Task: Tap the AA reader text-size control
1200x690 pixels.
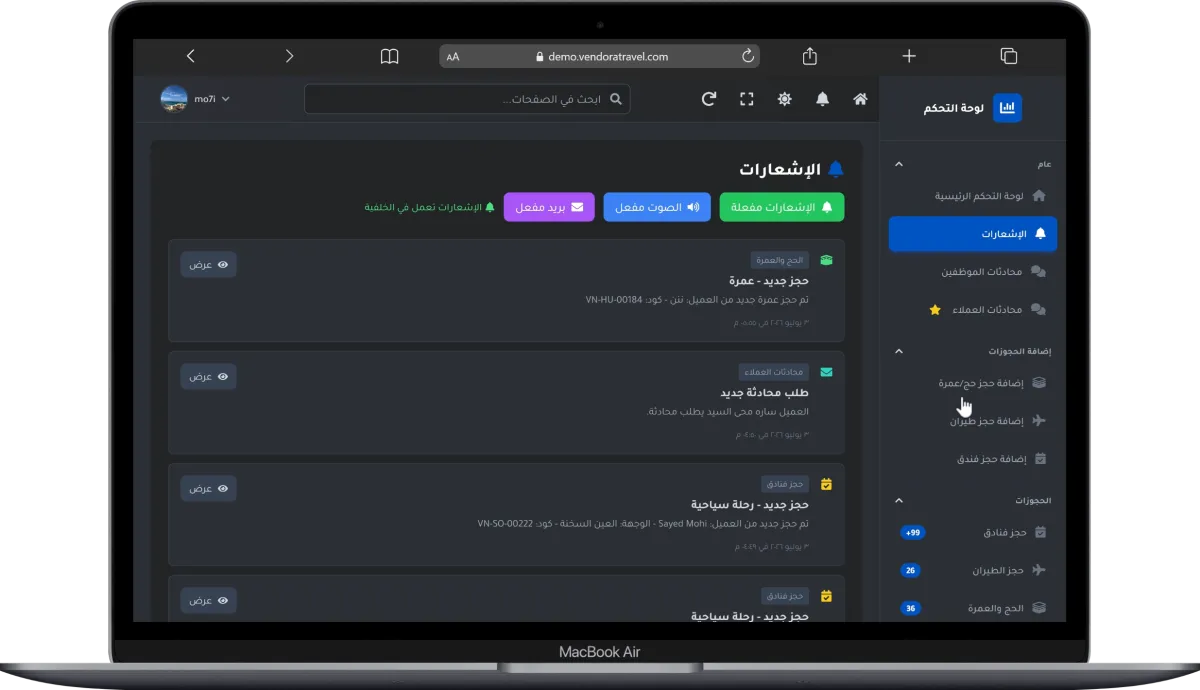Action: click(453, 57)
